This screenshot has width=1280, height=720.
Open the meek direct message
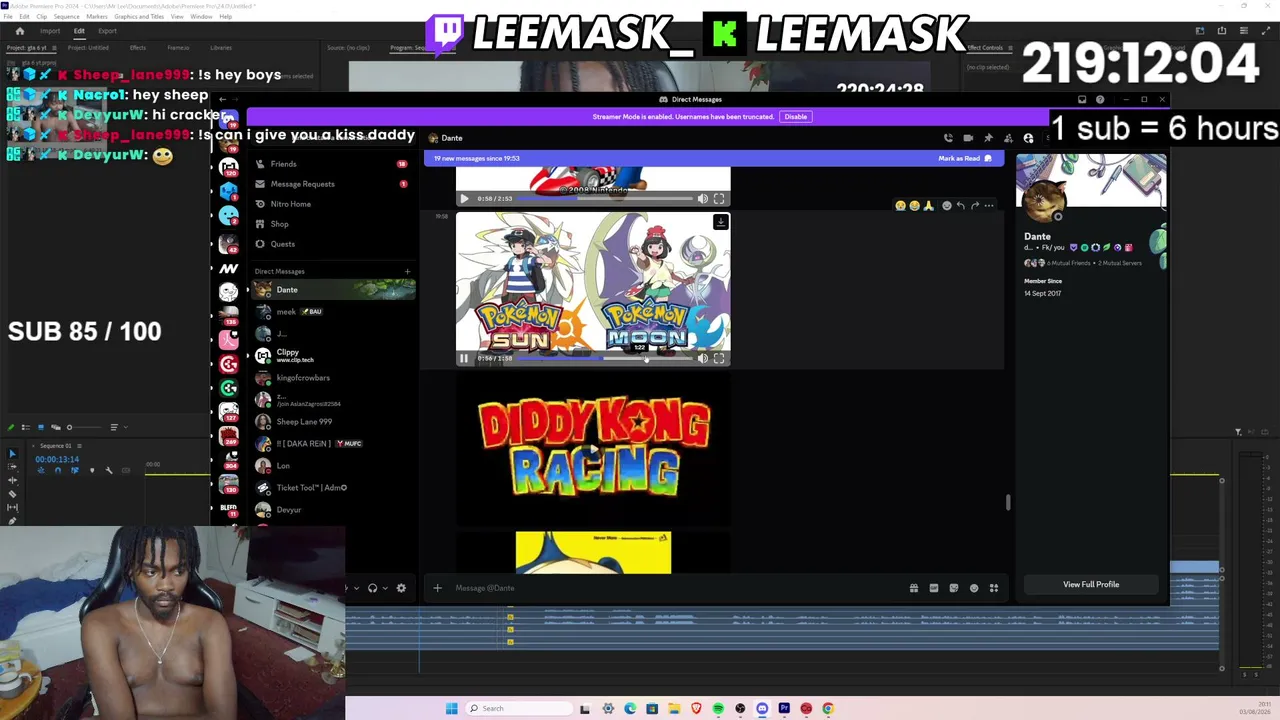333,312
